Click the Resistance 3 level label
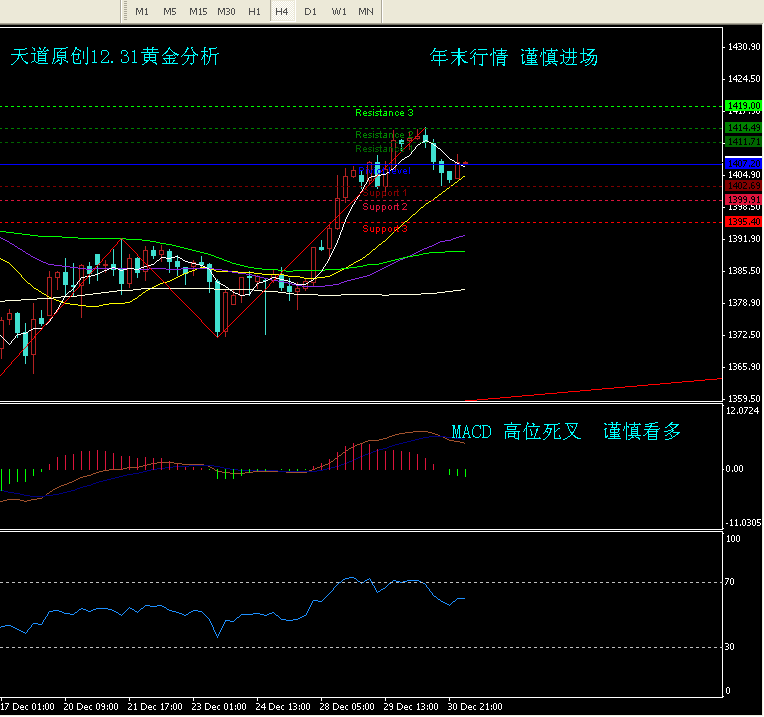This screenshot has height=717, width=764. pos(384,113)
